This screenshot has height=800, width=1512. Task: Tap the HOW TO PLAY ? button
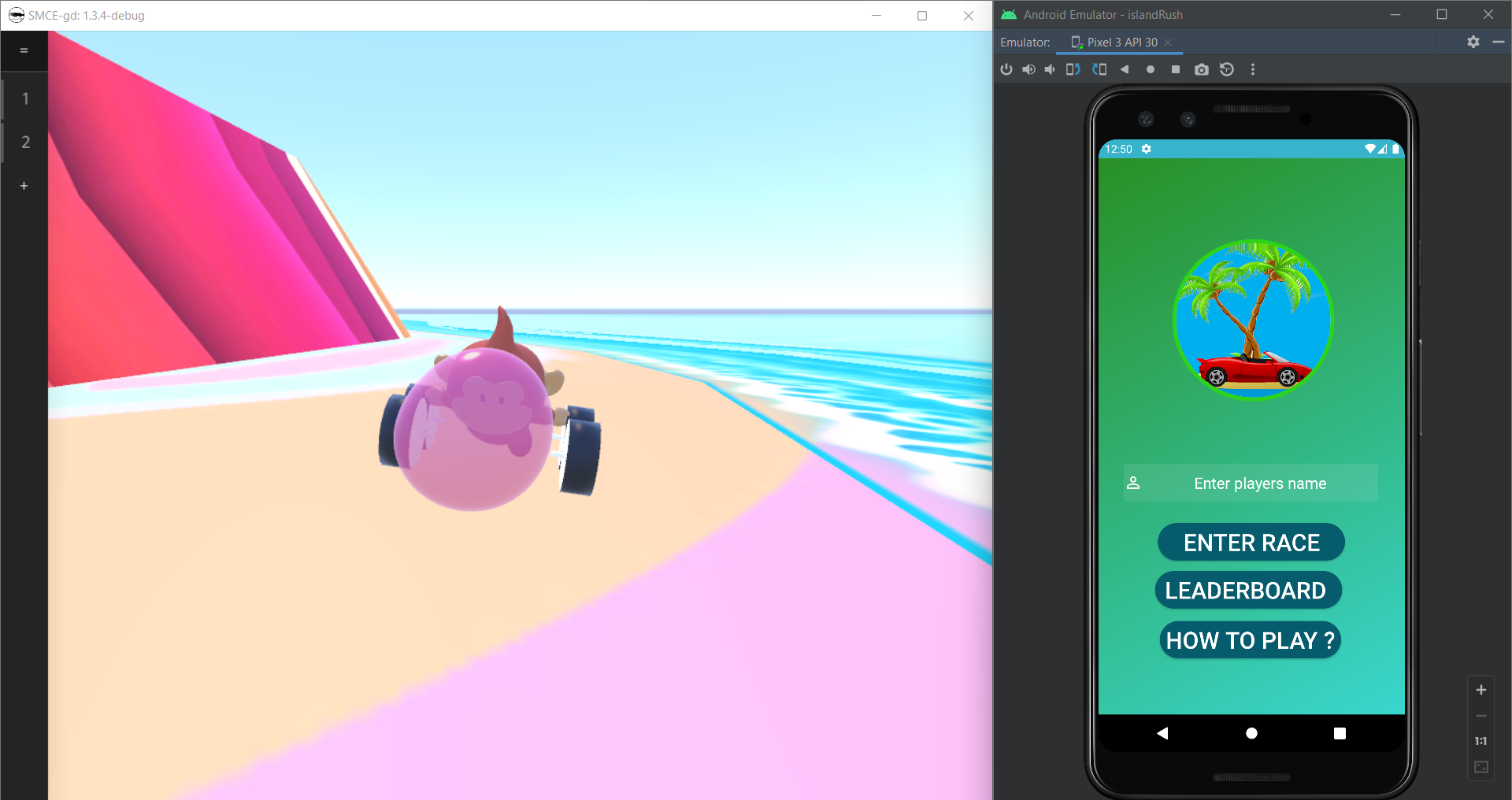[x=1251, y=640]
